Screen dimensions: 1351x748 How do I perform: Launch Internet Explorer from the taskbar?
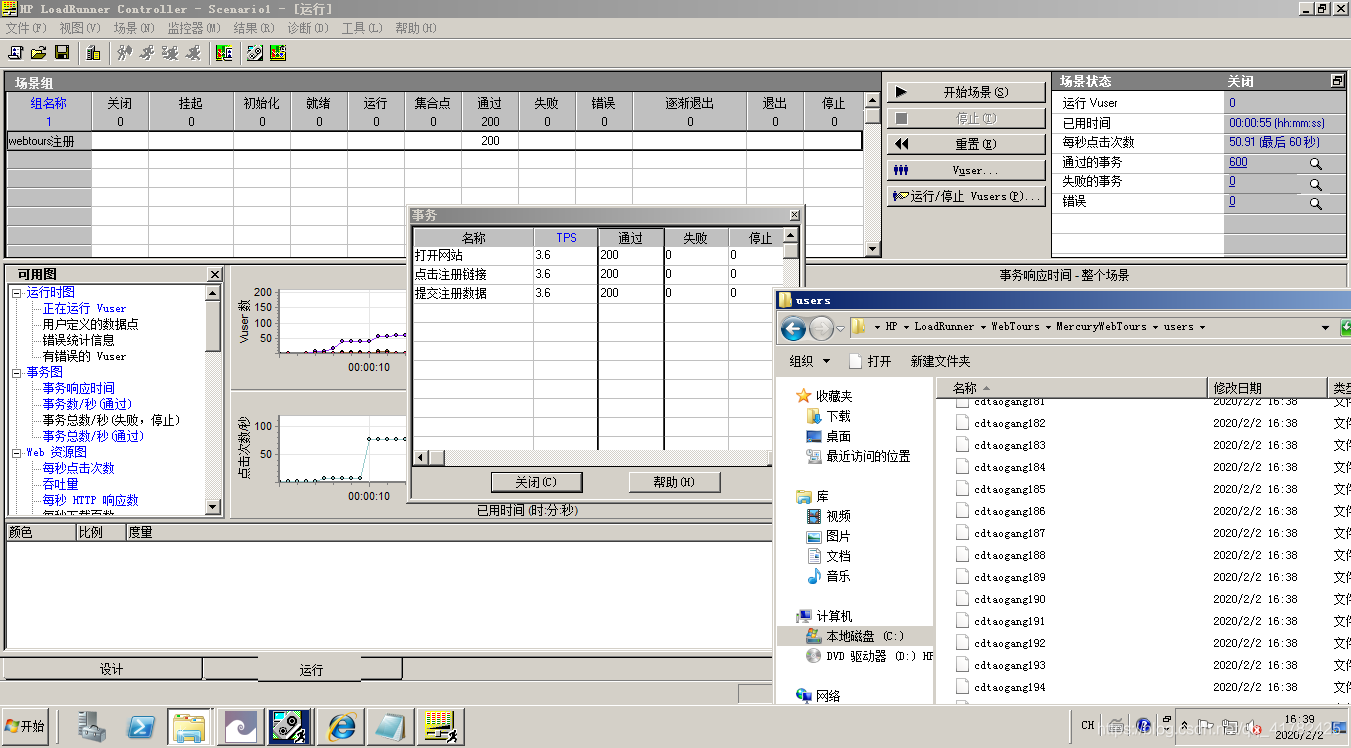339,727
